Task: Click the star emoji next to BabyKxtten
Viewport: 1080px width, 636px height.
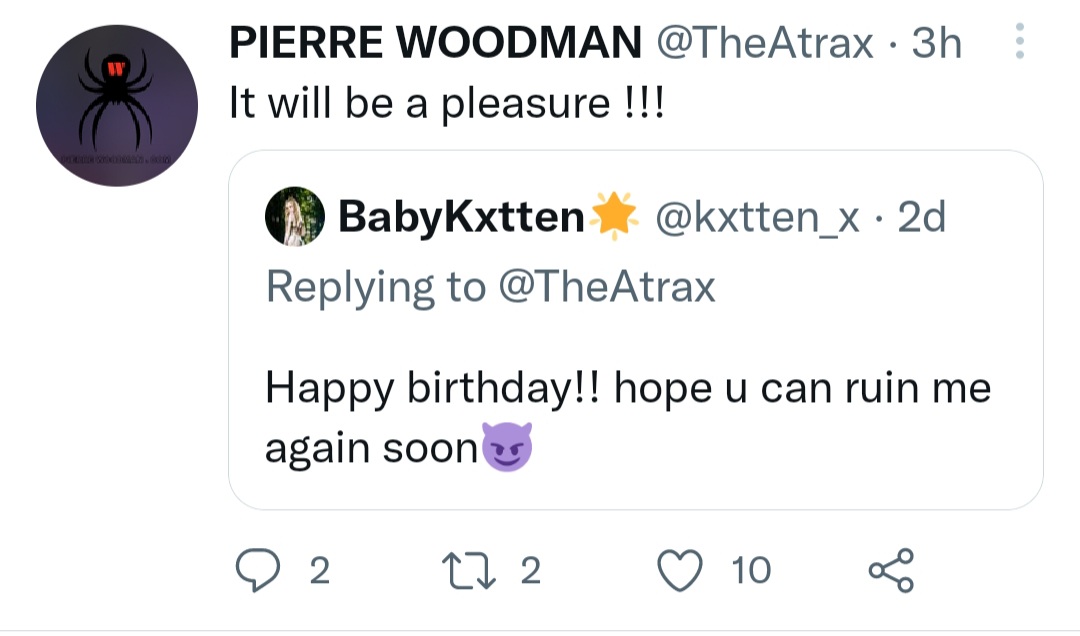Action: 614,216
